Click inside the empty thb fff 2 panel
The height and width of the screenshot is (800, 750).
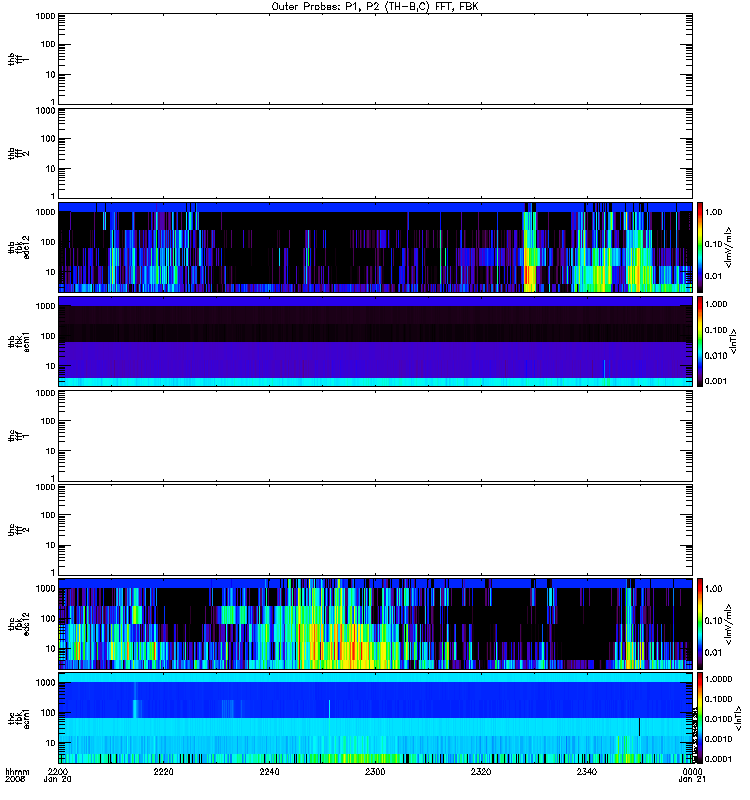point(376,153)
